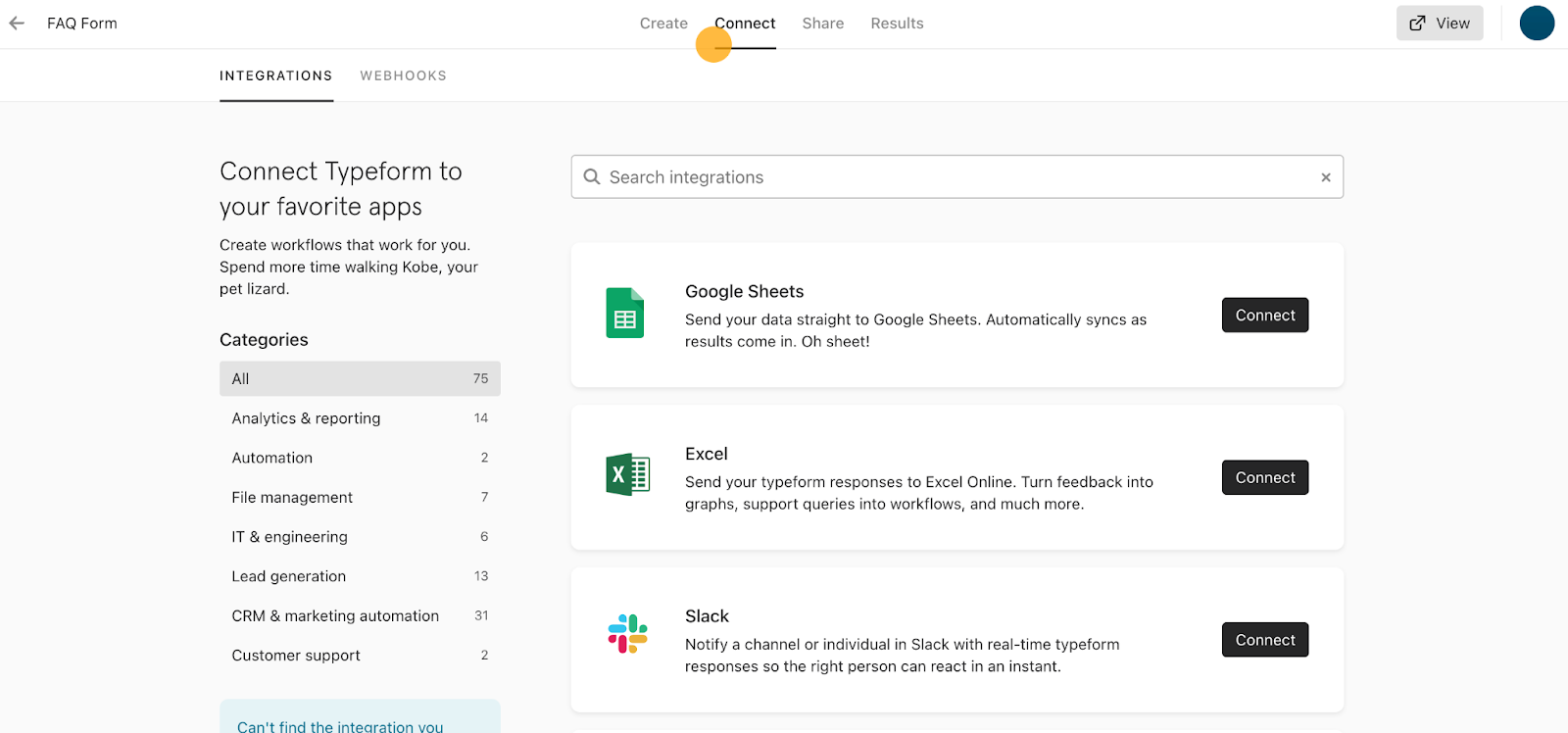Click "Can't find the integration you" text
Screen dimensions: 1568x733
point(340,726)
